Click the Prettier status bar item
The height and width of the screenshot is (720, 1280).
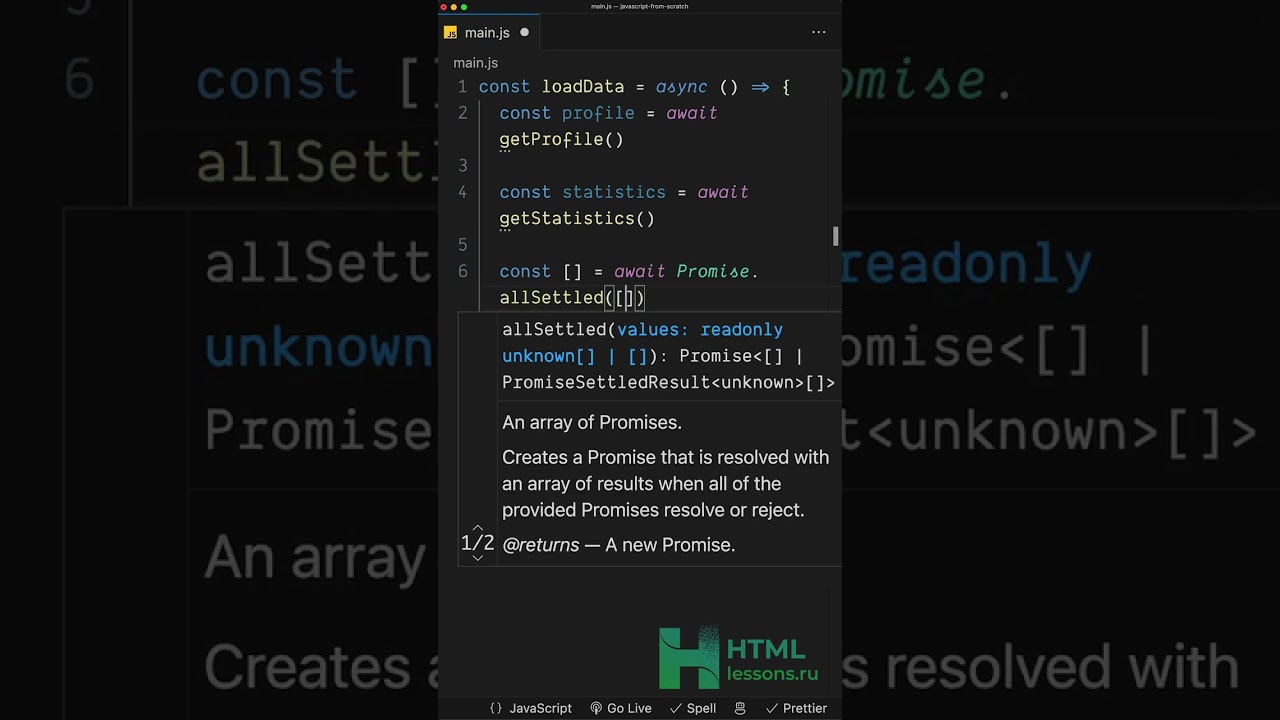coord(796,708)
